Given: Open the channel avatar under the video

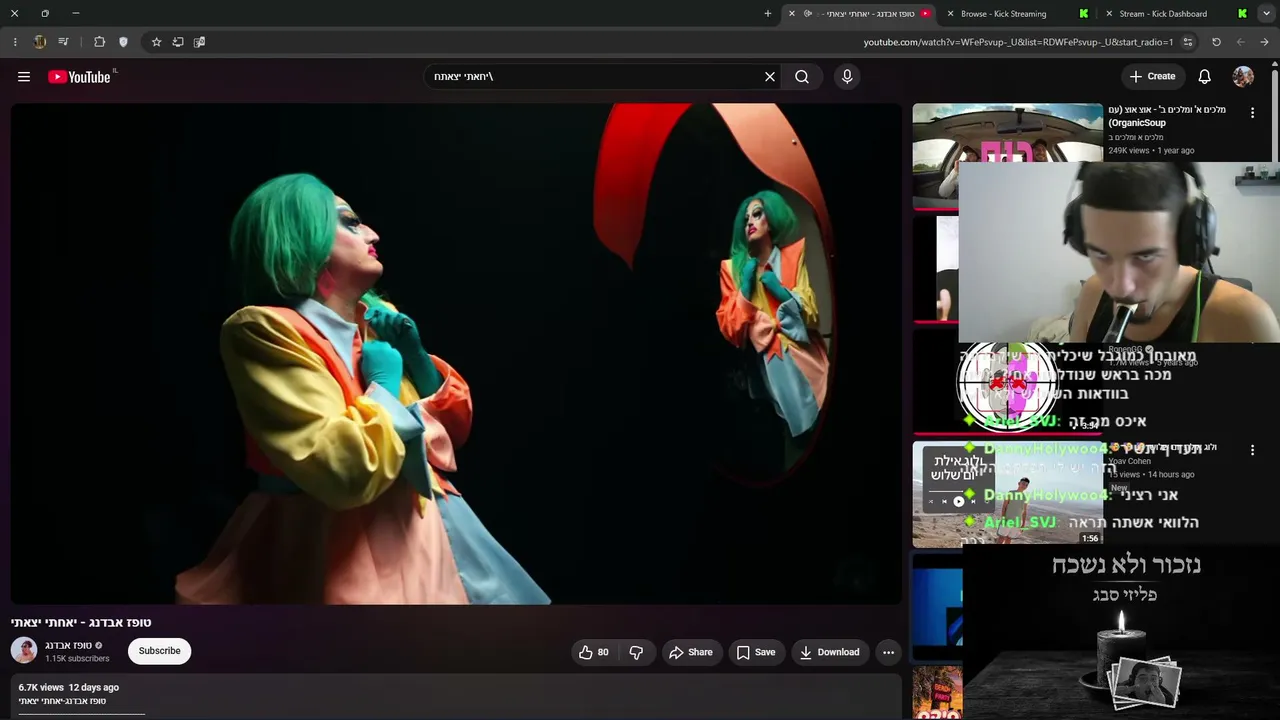Looking at the screenshot, I should pyautogui.click(x=24, y=651).
